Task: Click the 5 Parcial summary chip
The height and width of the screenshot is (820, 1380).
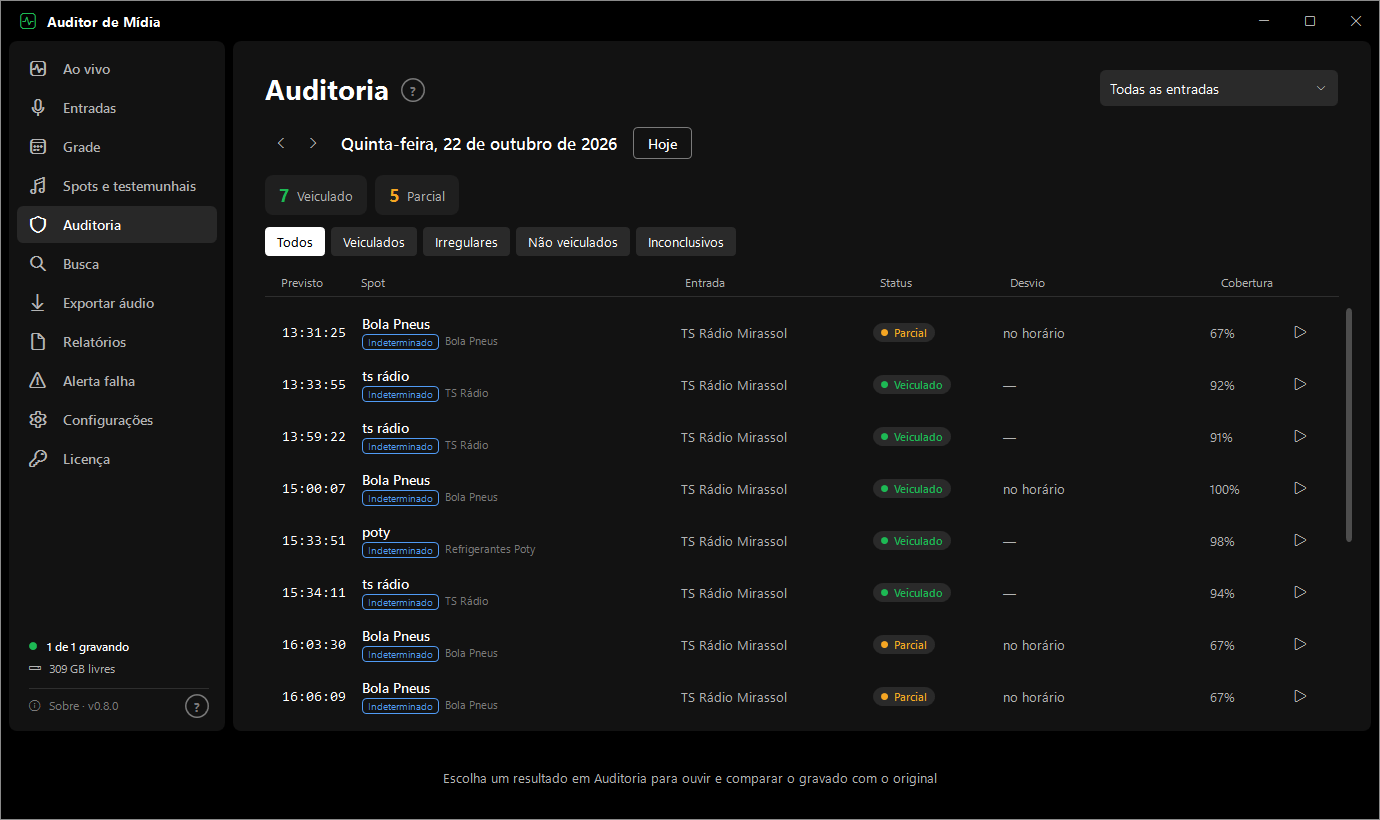Action: point(417,196)
